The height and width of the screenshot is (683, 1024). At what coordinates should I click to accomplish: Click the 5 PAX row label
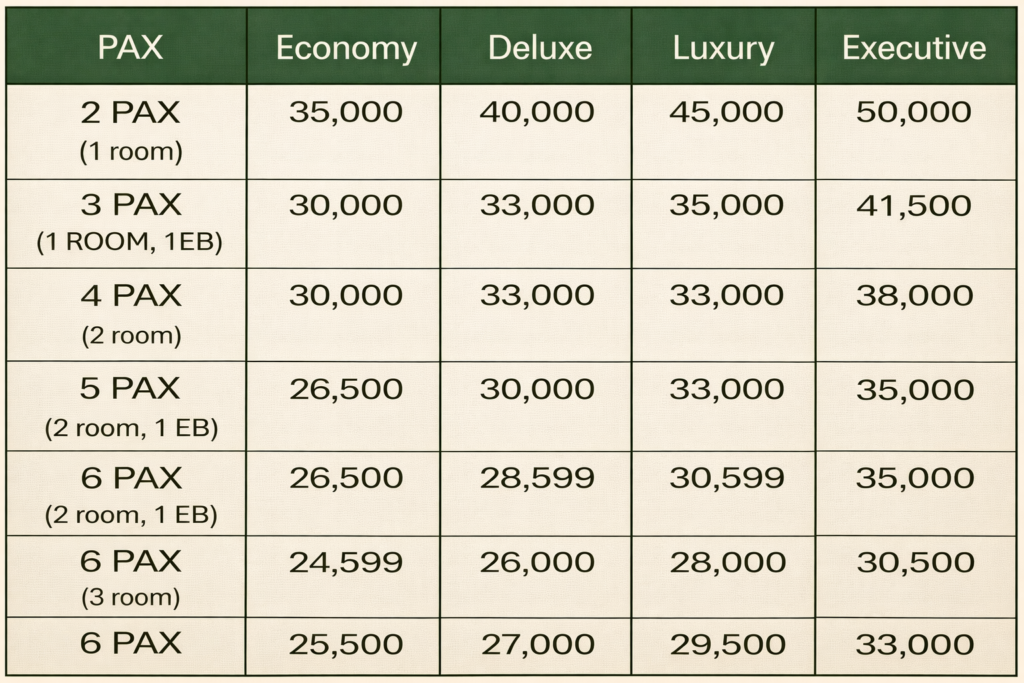(x=130, y=389)
